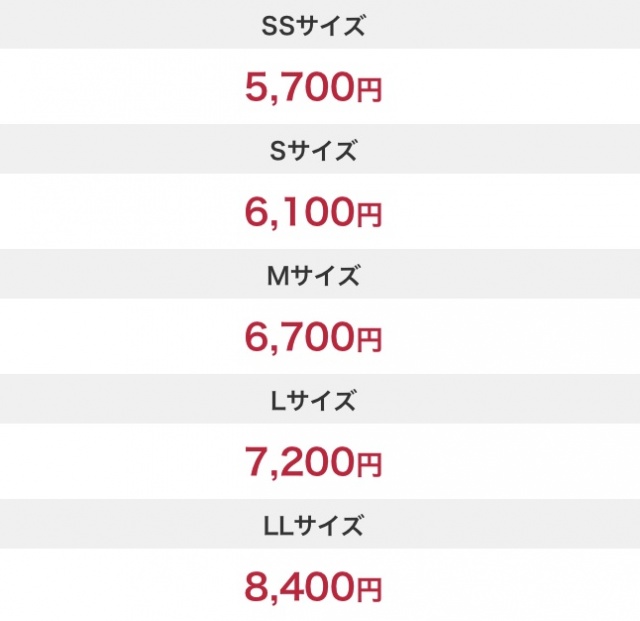
Task: Click the Mサイズ header label
Action: (313, 276)
